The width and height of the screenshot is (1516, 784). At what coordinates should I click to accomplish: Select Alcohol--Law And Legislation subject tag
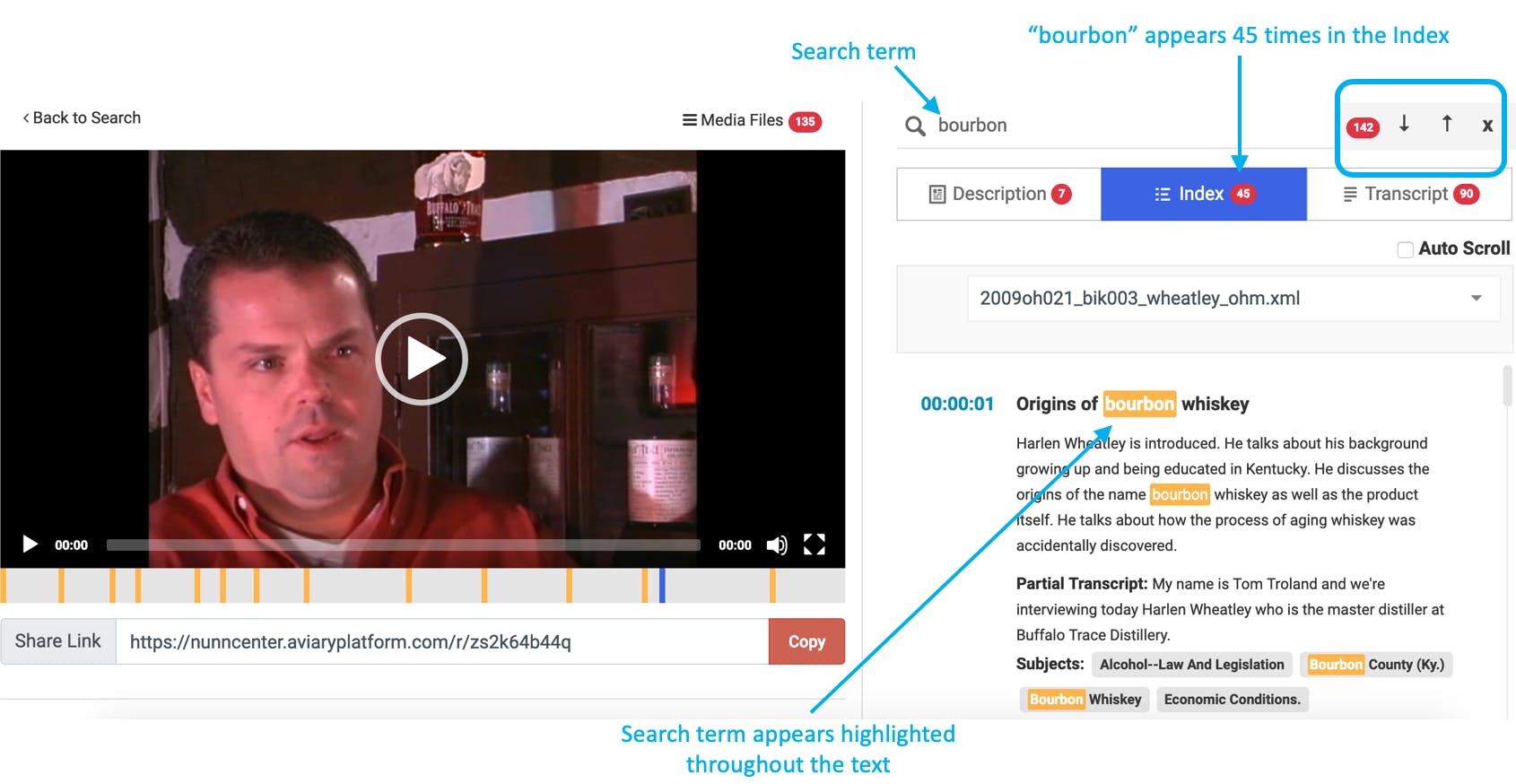1192,665
